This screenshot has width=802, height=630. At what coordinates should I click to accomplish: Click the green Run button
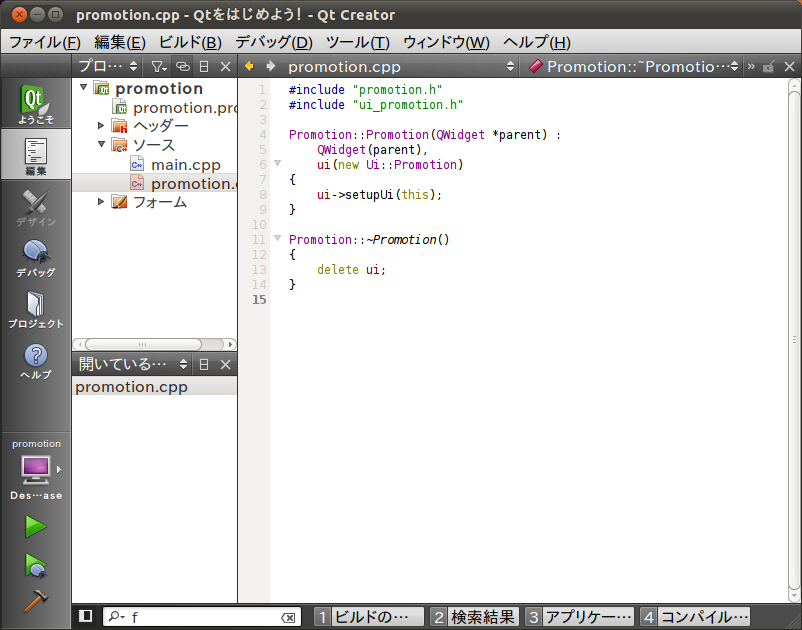click(x=36, y=526)
